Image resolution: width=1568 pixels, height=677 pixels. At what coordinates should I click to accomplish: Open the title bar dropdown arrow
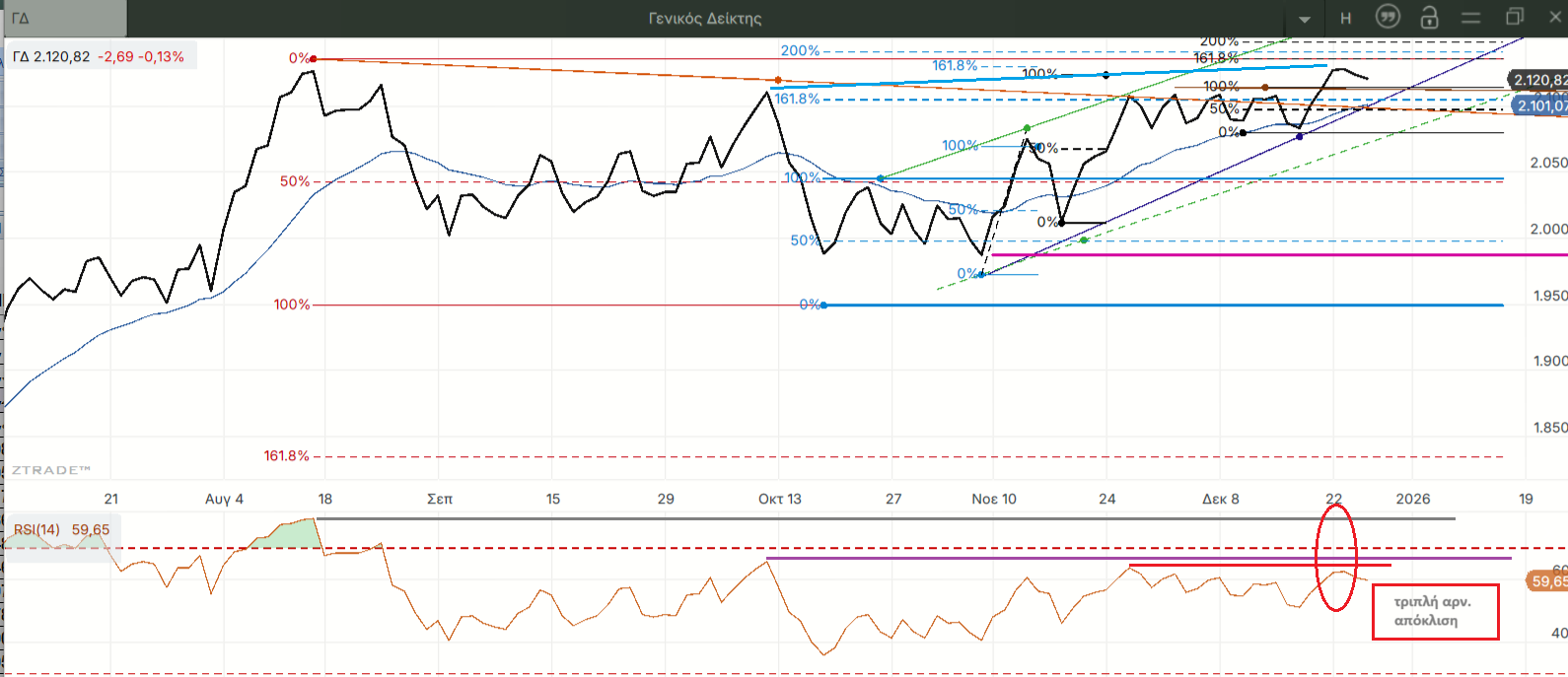click(x=1305, y=19)
